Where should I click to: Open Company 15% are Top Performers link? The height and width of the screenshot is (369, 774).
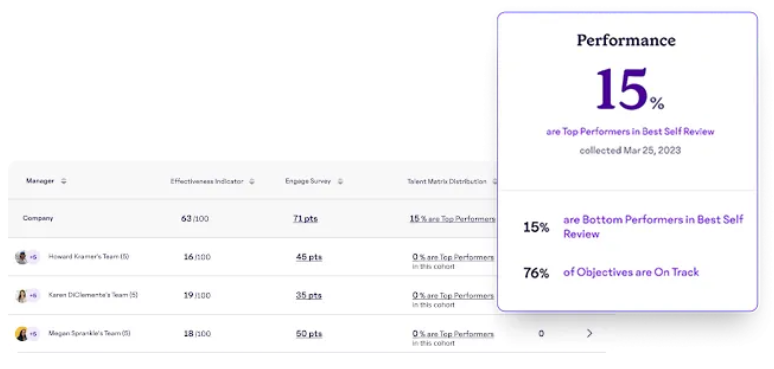[452, 219]
